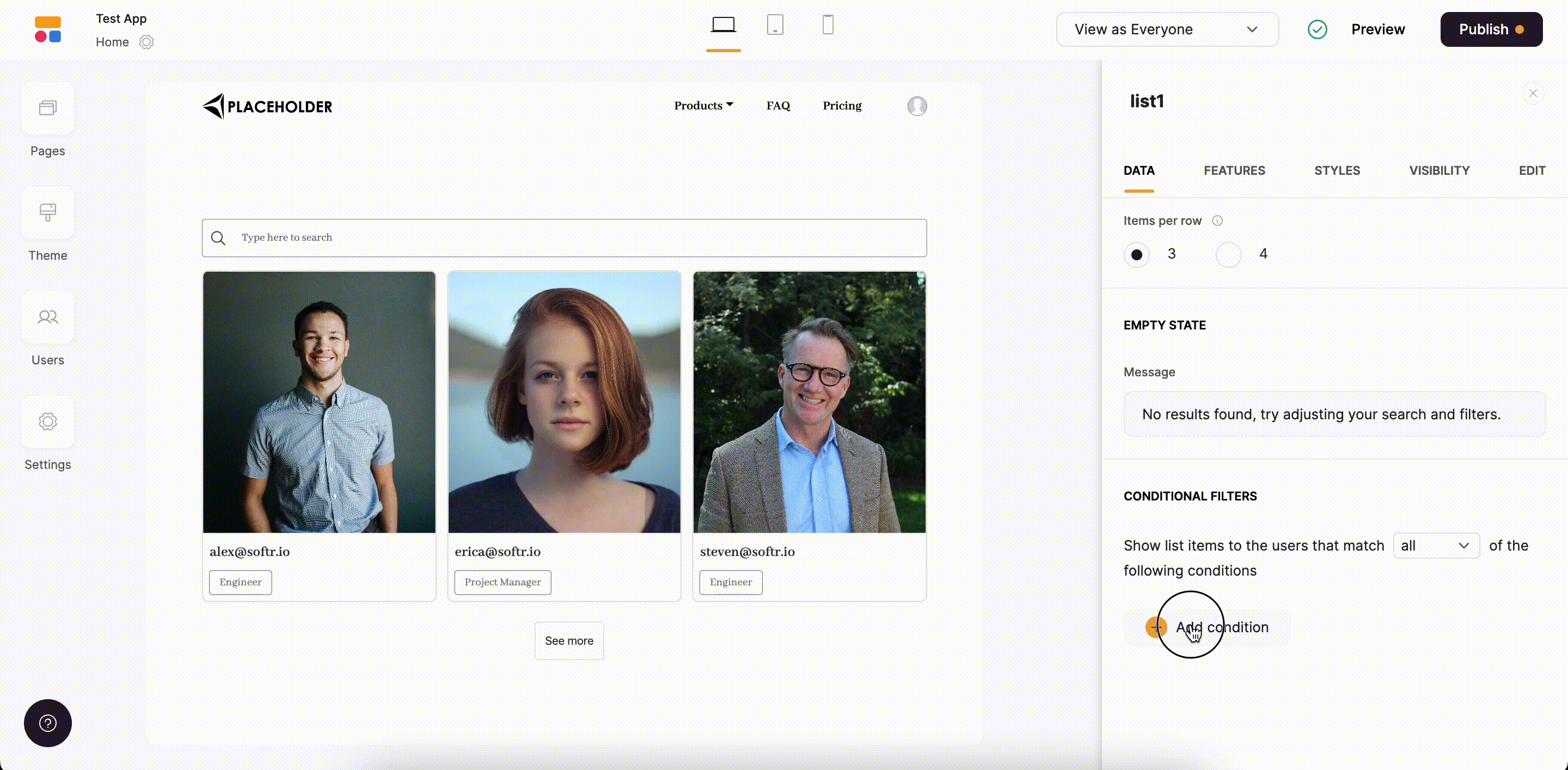Select 4 items per row
1568x770 pixels.
1228,254
